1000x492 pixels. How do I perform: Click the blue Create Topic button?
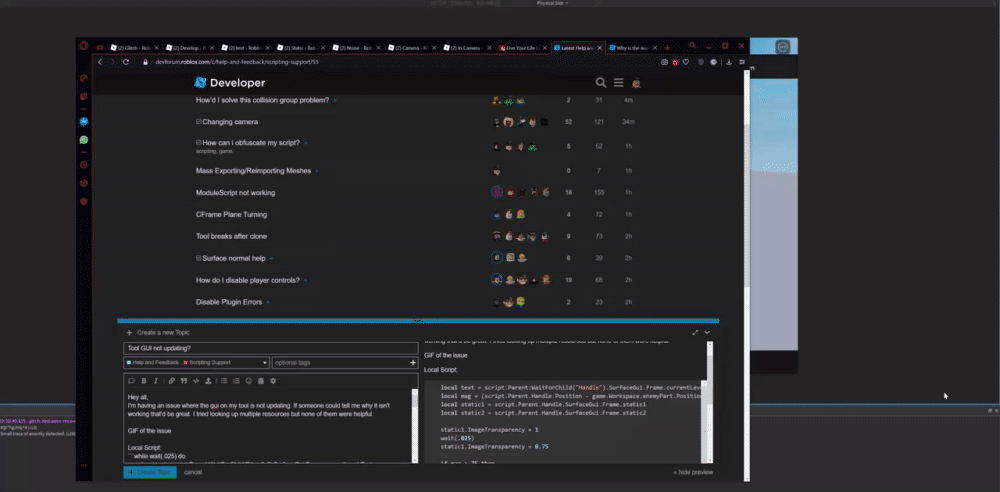pyautogui.click(x=150, y=472)
